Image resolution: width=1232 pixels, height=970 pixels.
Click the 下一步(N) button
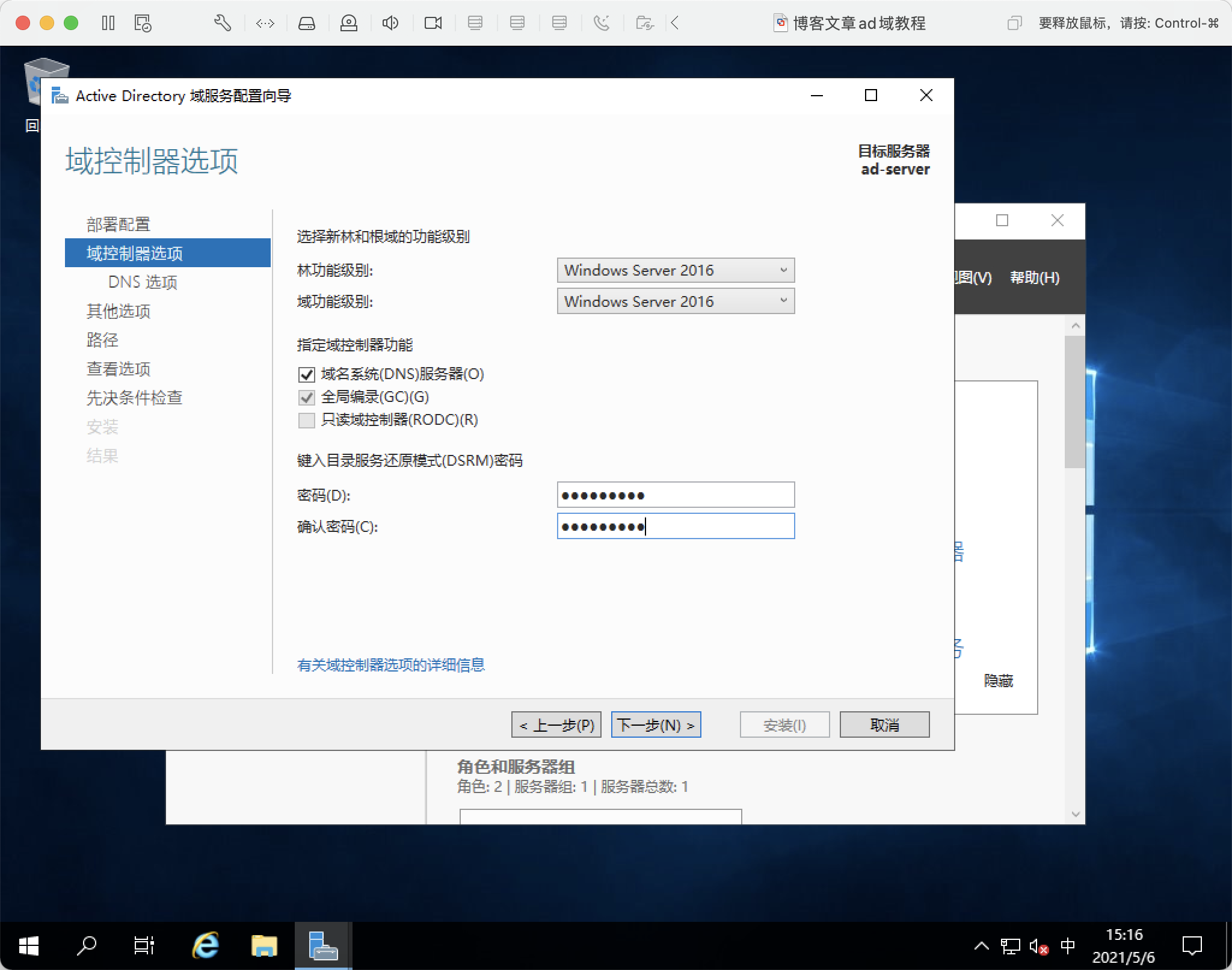(x=656, y=725)
